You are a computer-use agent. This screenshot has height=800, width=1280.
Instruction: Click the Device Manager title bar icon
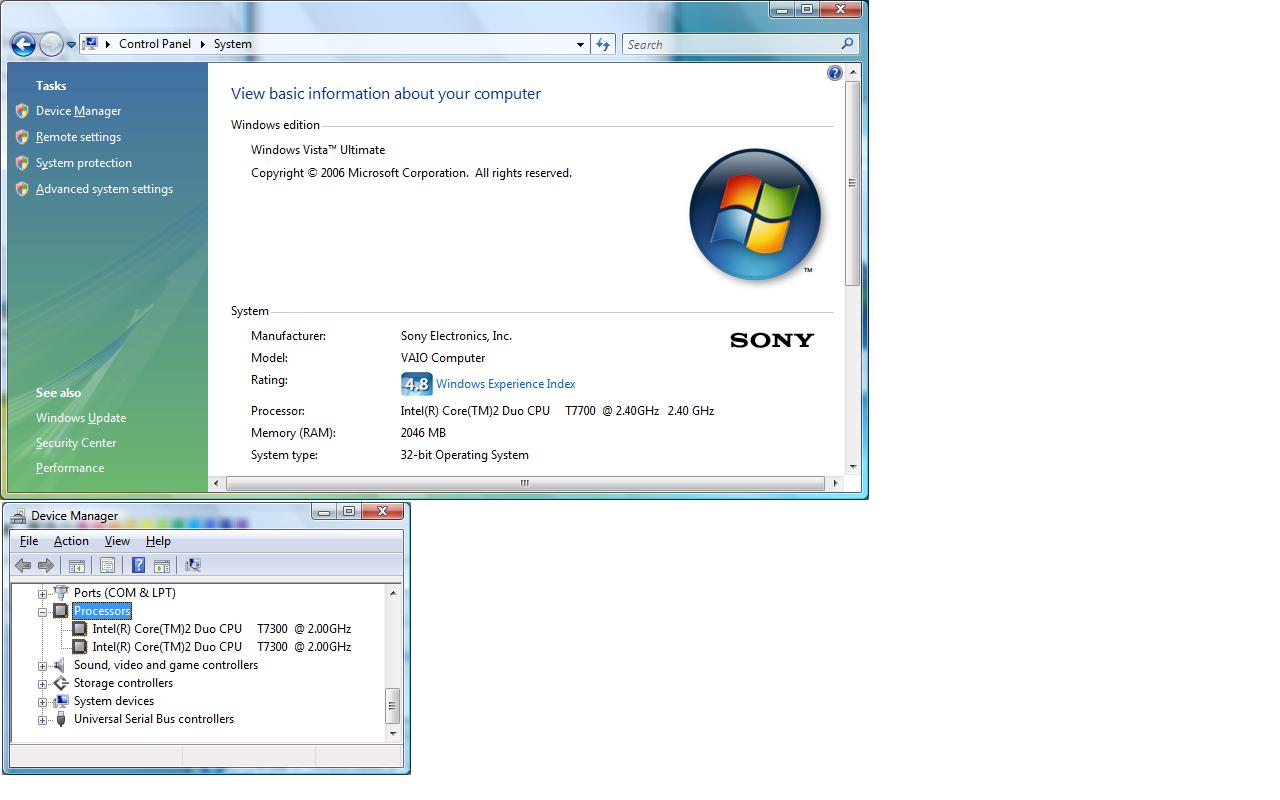coord(18,516)
